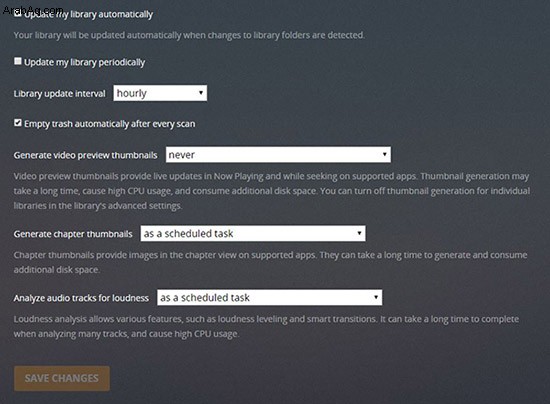The height and width of the screenshot is (404, 550).
Task: Click the Update my library automatically label text
Action: pos(88,14)
